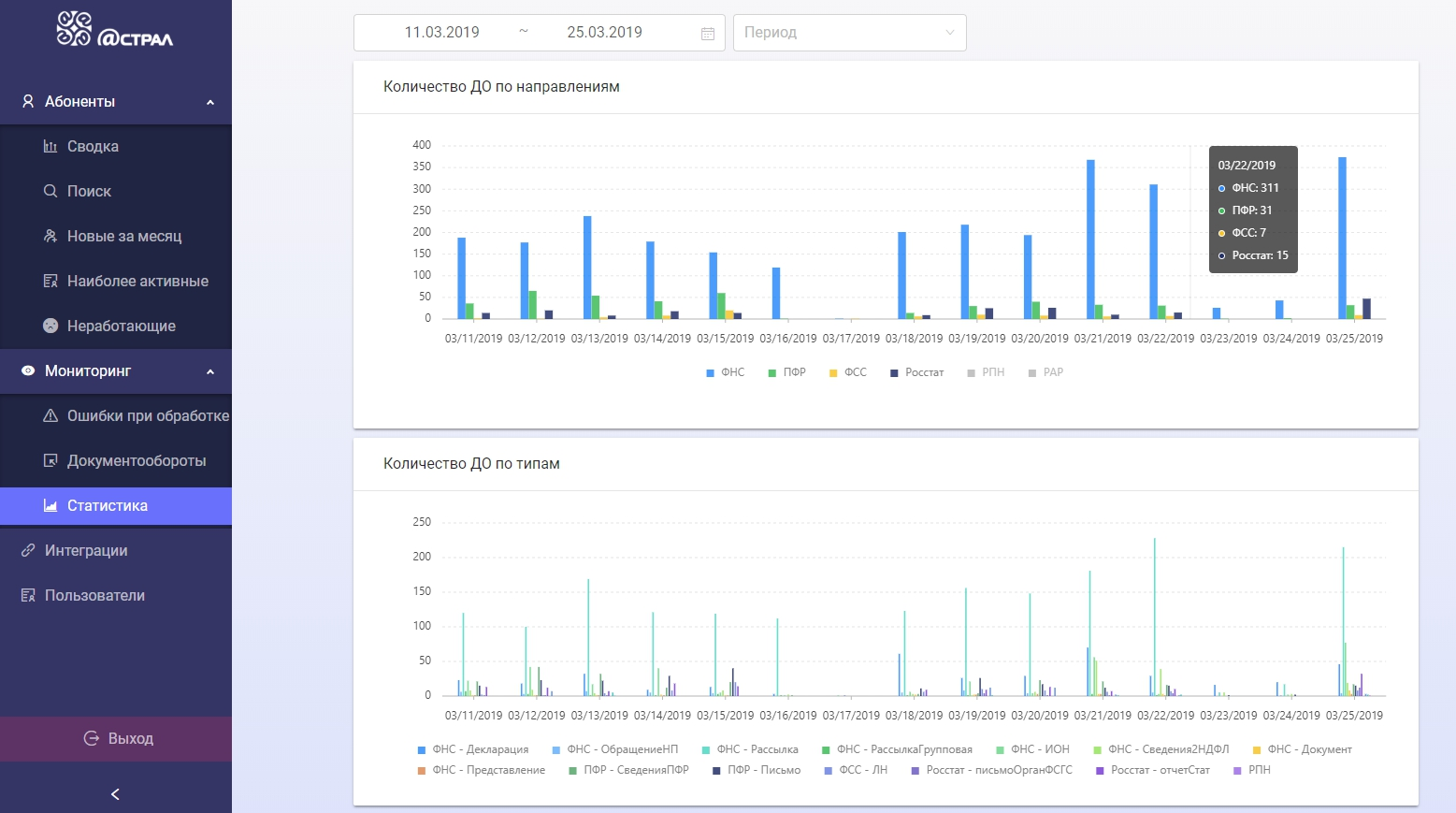Open Документообороты section

116,460
